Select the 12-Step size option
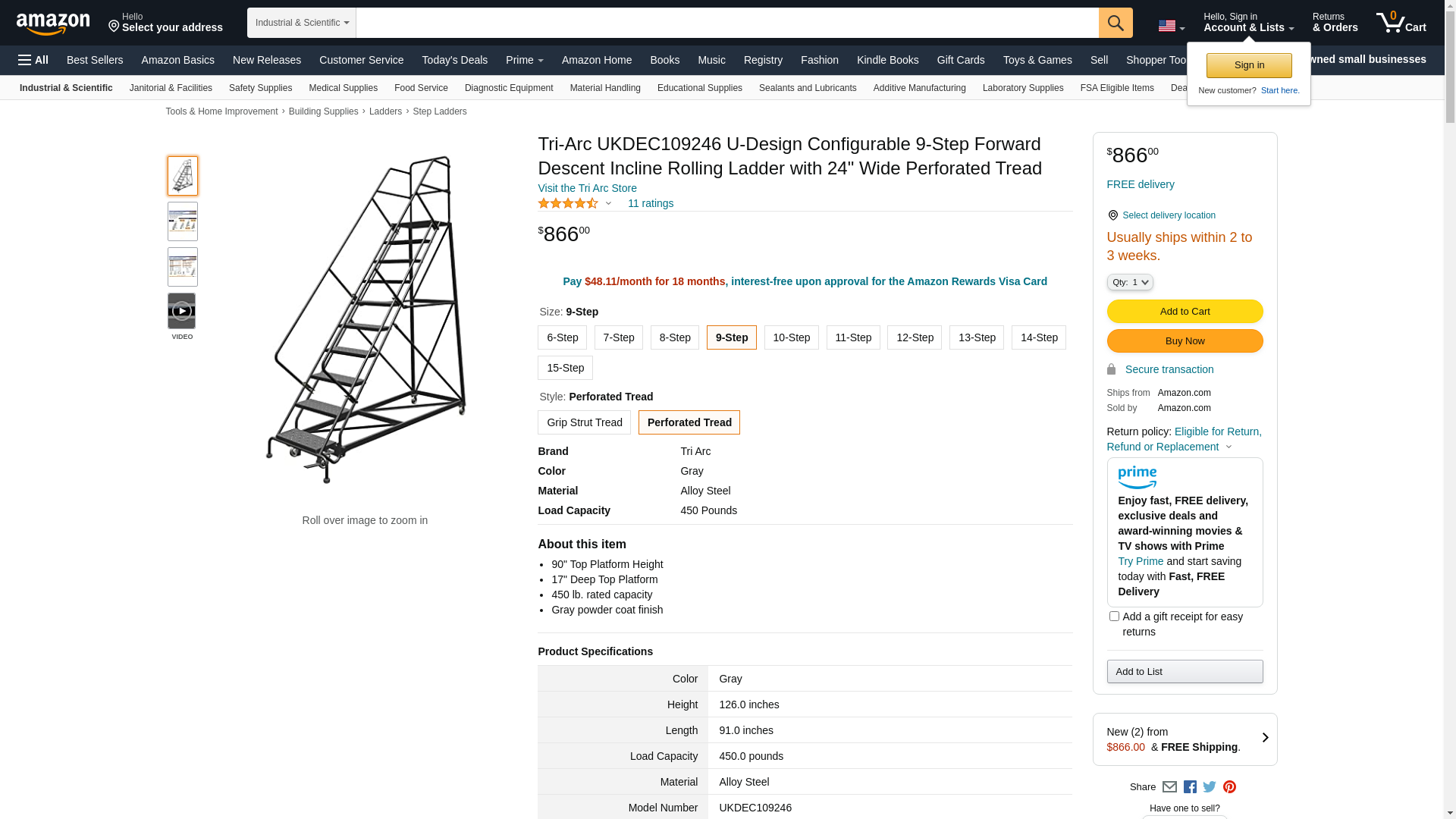The height and width of the screenshot is (819, 1456). 915,337
